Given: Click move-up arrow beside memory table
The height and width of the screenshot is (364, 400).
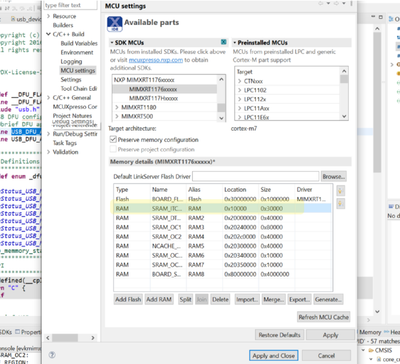Looking at the screenshot, I should tap(340, 191).
